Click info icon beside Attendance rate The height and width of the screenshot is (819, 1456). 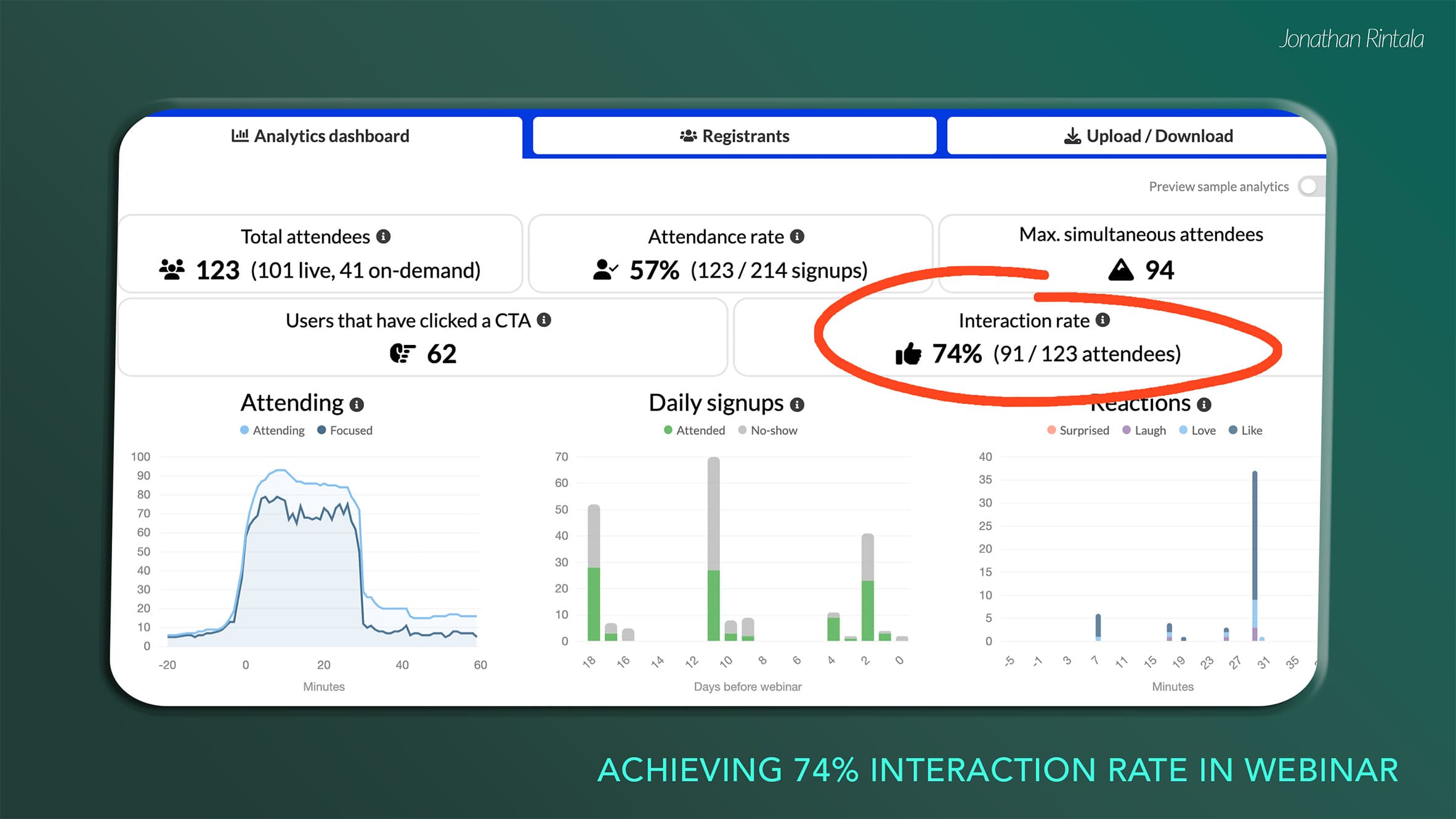[797, 236]
